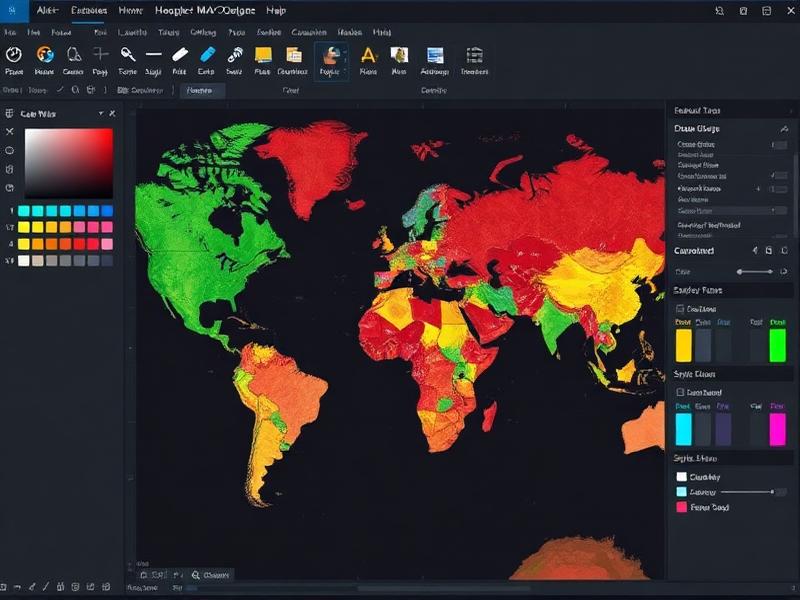The image size is (800, 600).
Task: Open the blue window-layout ribbon icon
Action: 435,55
